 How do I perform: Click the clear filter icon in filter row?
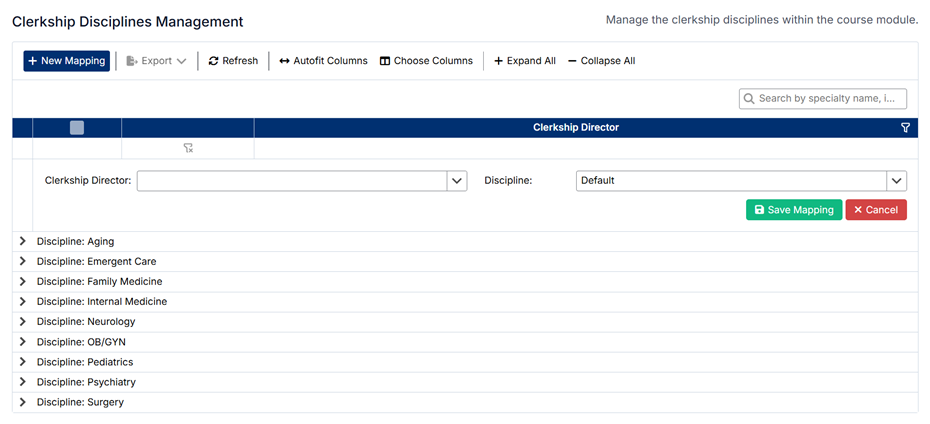(188, 148)
